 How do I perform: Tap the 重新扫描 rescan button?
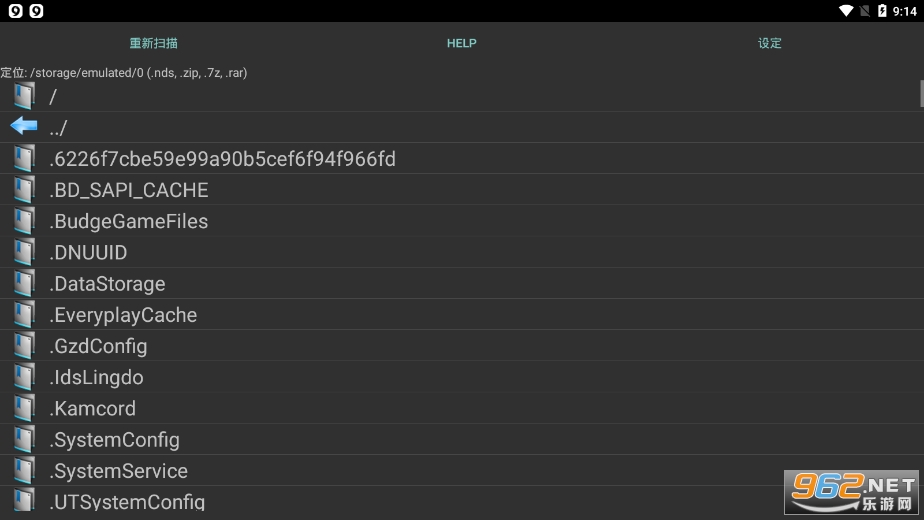click(153, 43)
